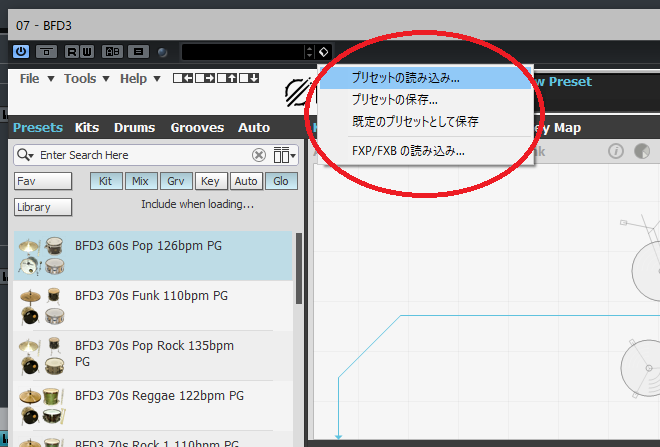This screenshot has width=660, height=447.
Task: Toggle the Glo include filter
Action: pos(281,181)
